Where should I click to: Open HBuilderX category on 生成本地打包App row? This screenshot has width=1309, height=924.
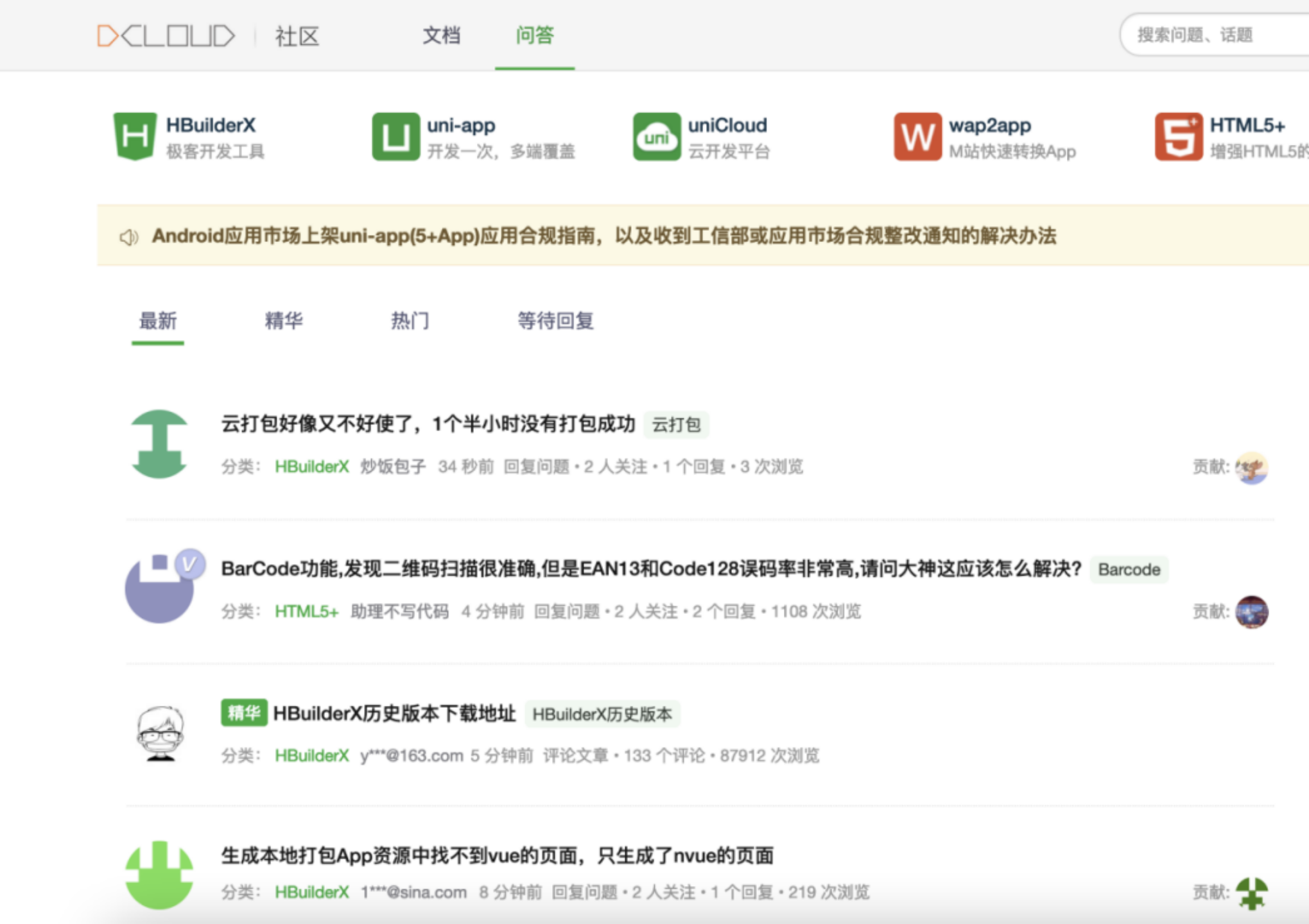[311, 892]
